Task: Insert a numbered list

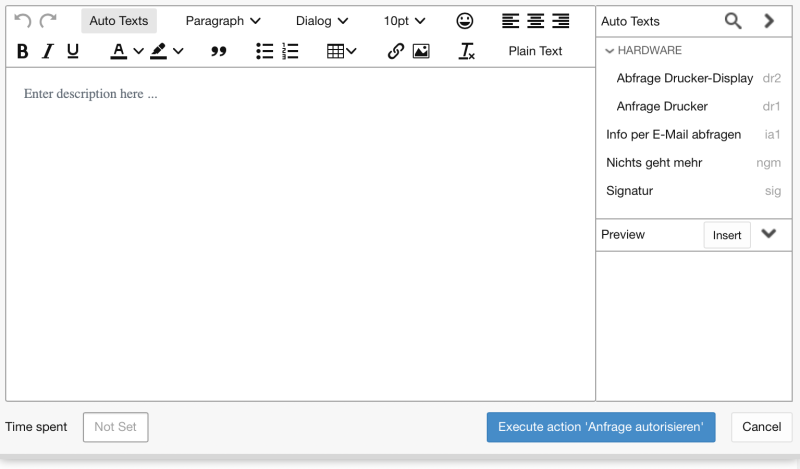Action: 291,51
